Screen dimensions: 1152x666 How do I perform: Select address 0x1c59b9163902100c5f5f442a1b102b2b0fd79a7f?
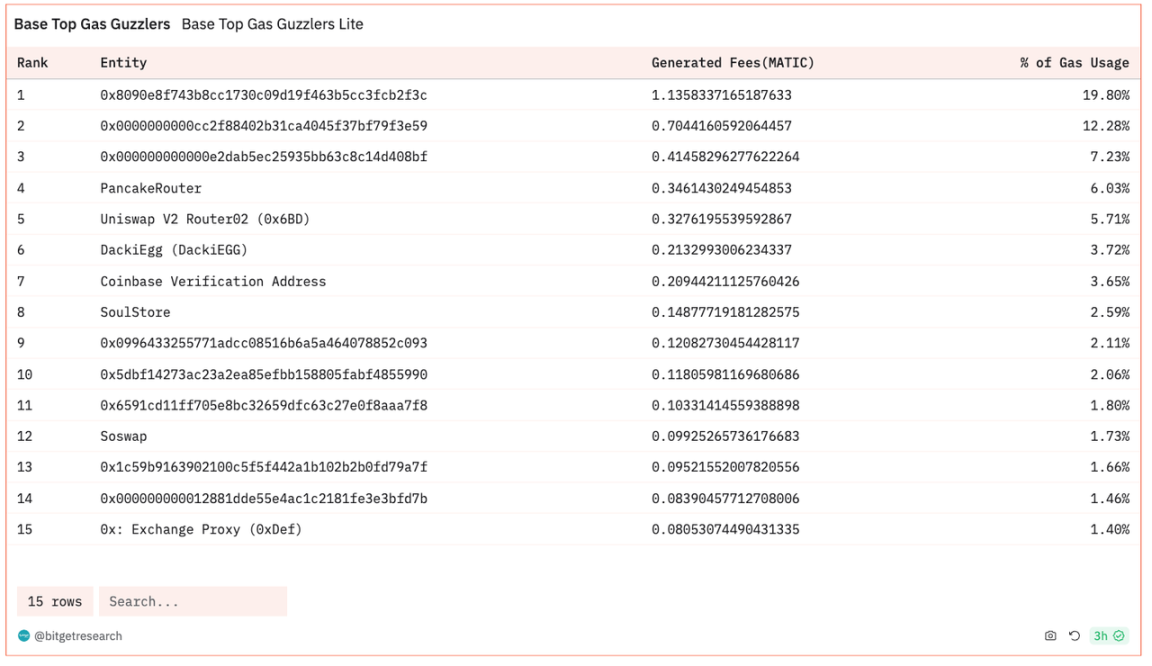[264, 468]
